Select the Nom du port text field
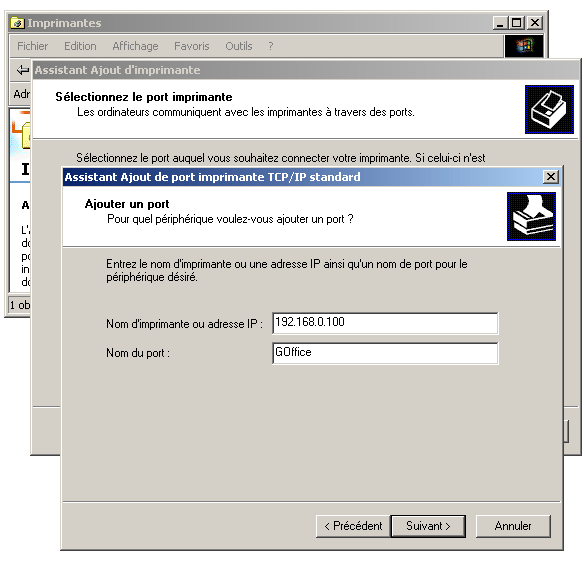Screen dimensions: 586x565 point(385,353)
